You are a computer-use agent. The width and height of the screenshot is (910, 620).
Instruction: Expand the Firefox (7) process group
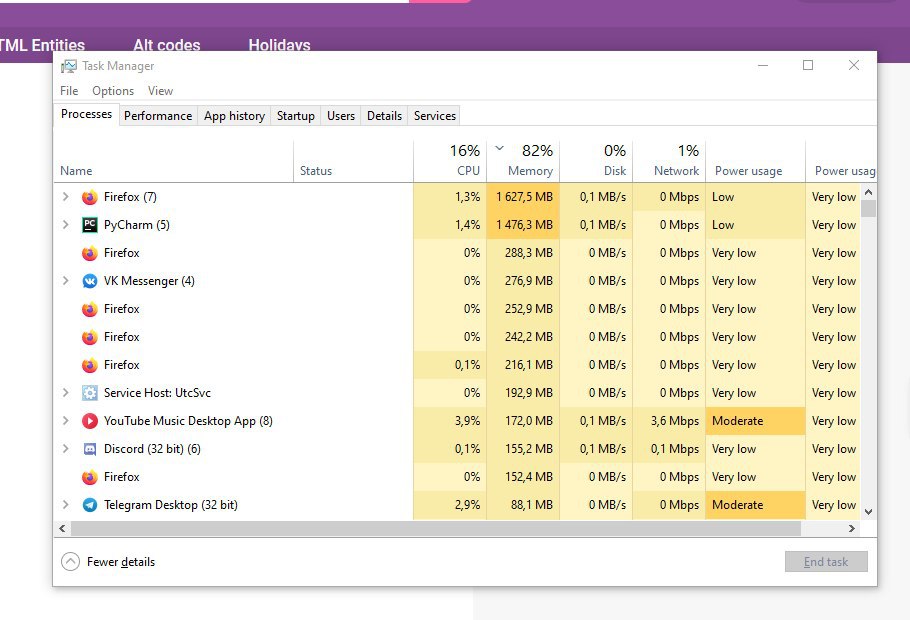[x=66, y=197]
